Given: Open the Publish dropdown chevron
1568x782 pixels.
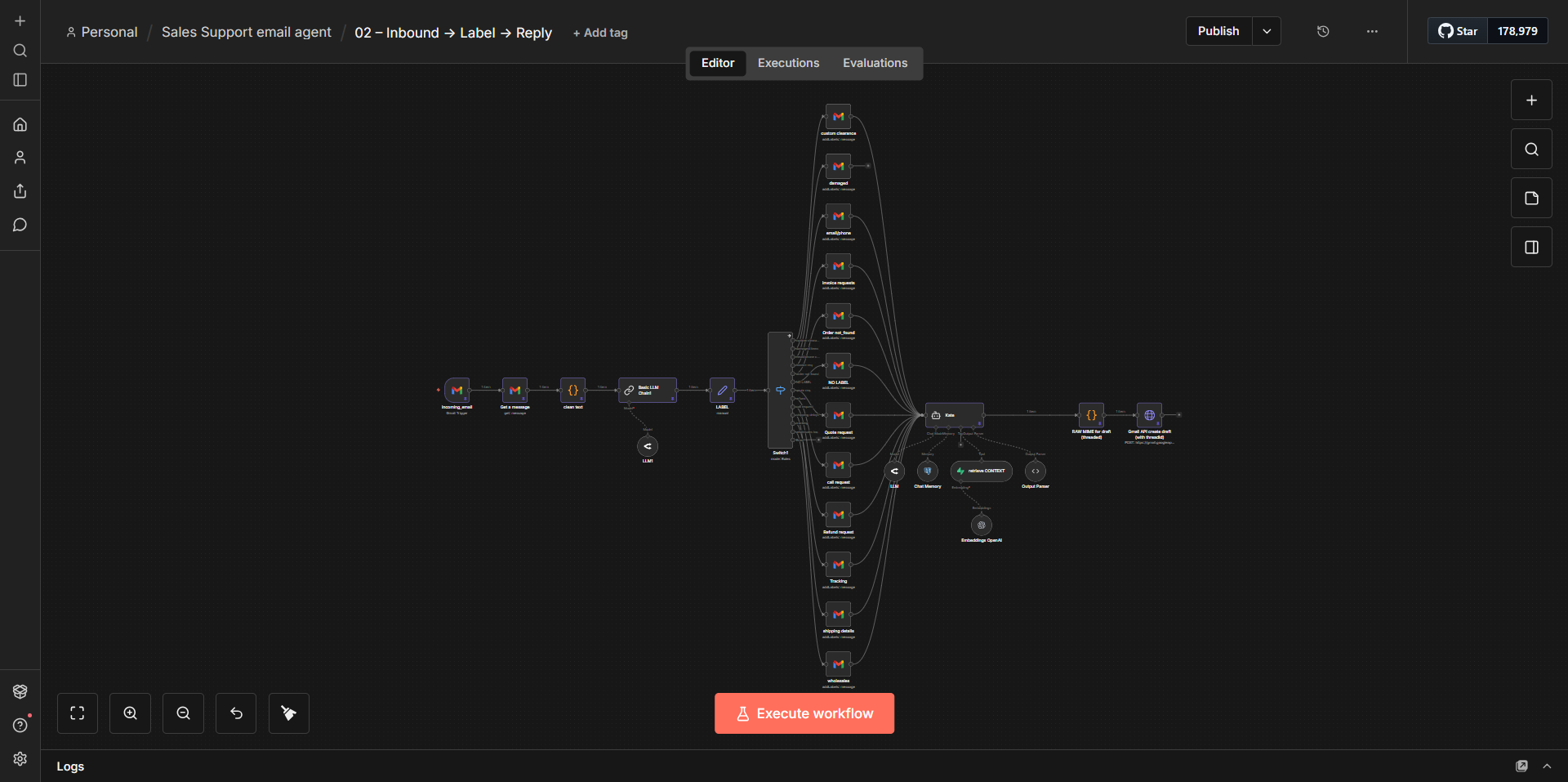Looking at the screenshot, I should click(1267, 30).
